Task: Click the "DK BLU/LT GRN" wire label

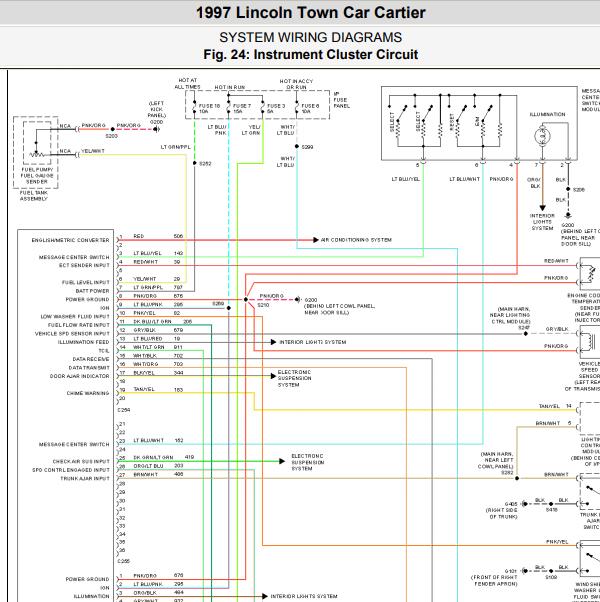Action: 152,322
